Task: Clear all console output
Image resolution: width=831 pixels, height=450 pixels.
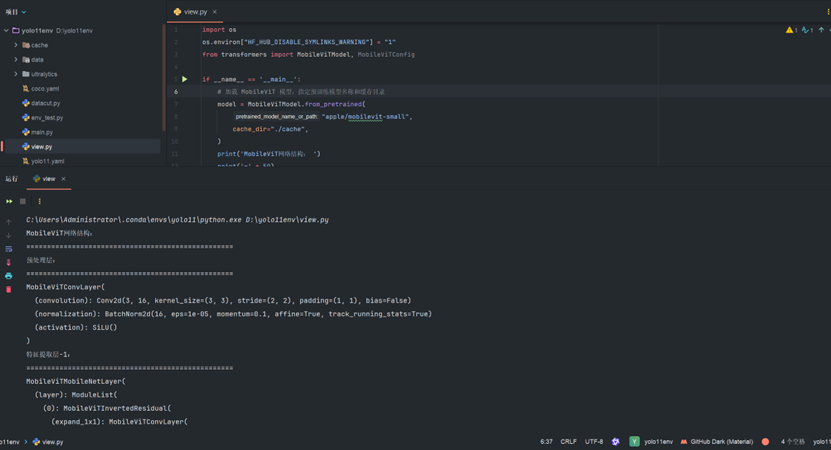Action: [x=8, y=289]
